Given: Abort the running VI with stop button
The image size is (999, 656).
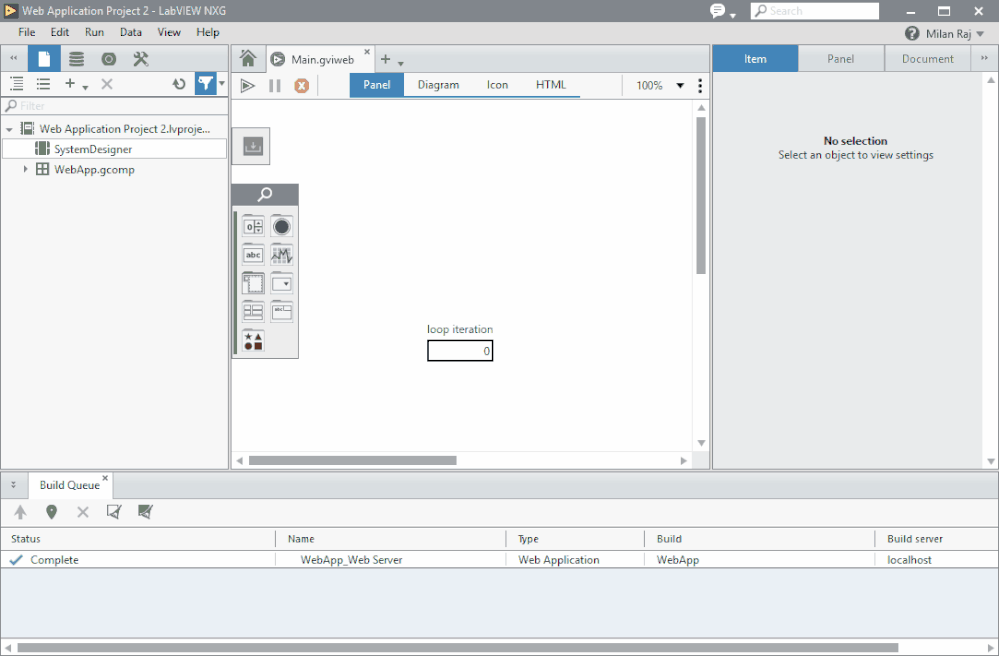Looking at the screenshot, I should (301, 85).
